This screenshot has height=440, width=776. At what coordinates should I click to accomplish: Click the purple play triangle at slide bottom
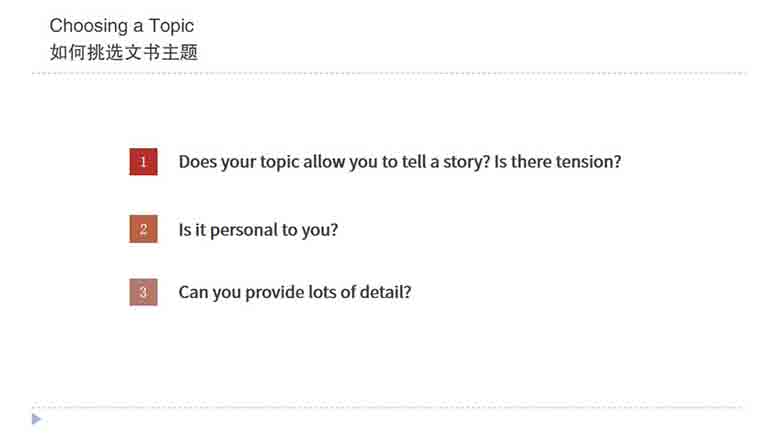(36, 419)
